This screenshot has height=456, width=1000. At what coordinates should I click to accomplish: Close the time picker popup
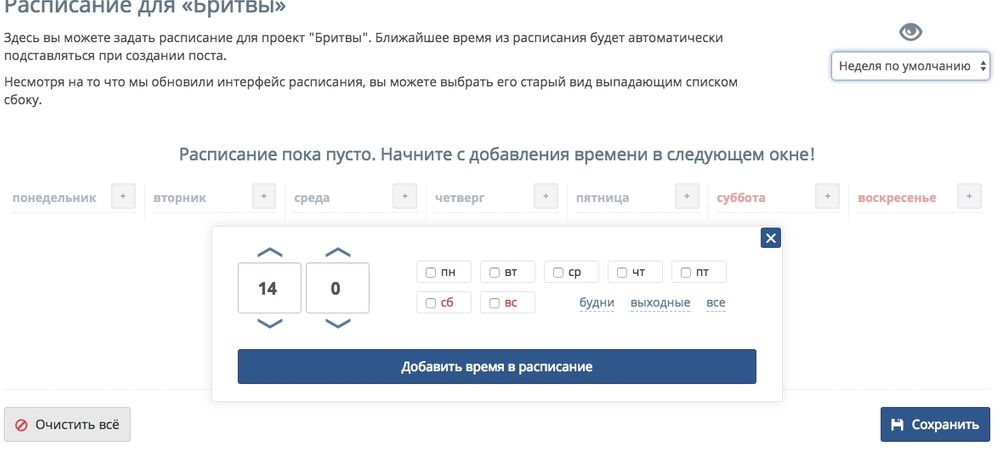[x=770, y=238]
